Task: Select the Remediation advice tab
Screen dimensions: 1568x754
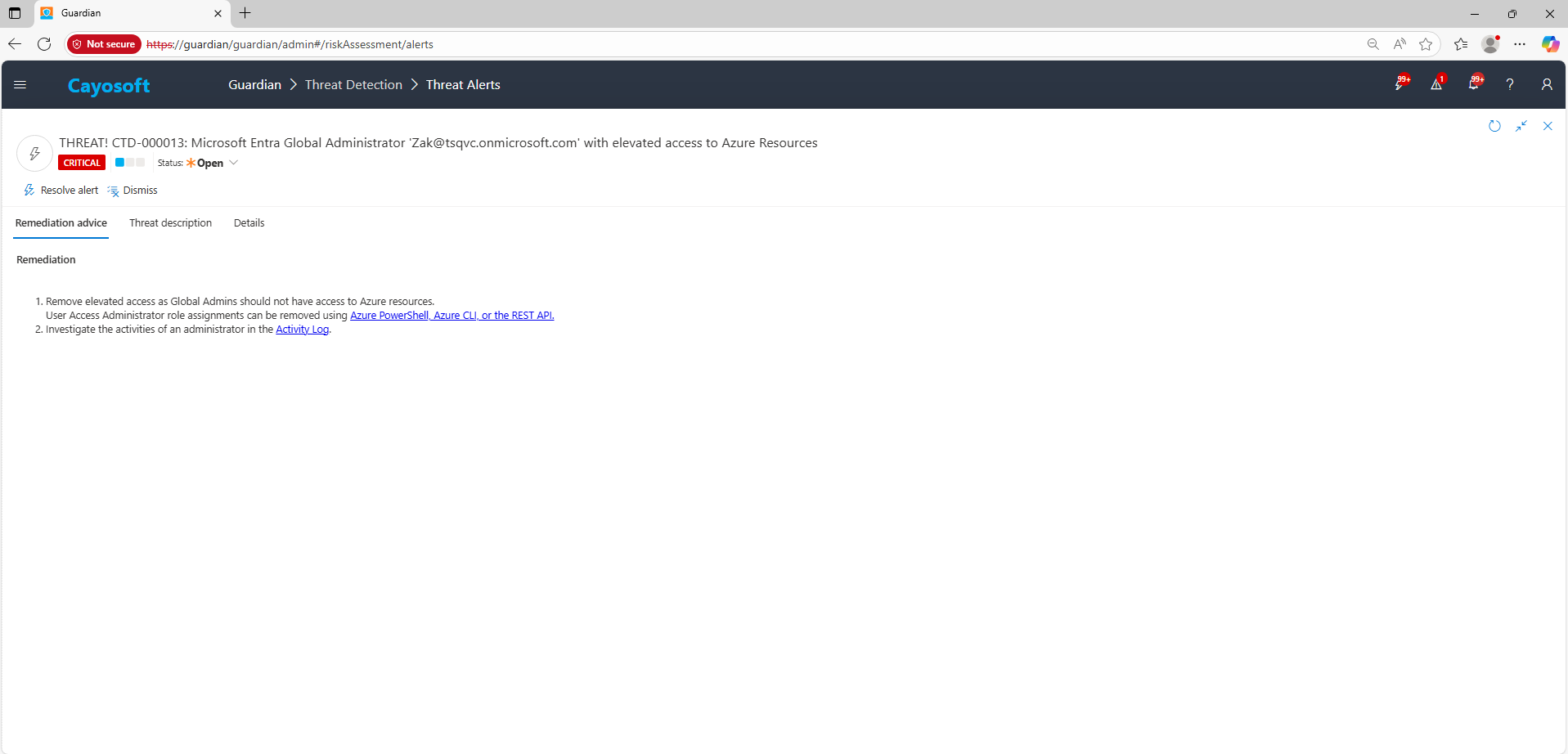Action: 61,223
